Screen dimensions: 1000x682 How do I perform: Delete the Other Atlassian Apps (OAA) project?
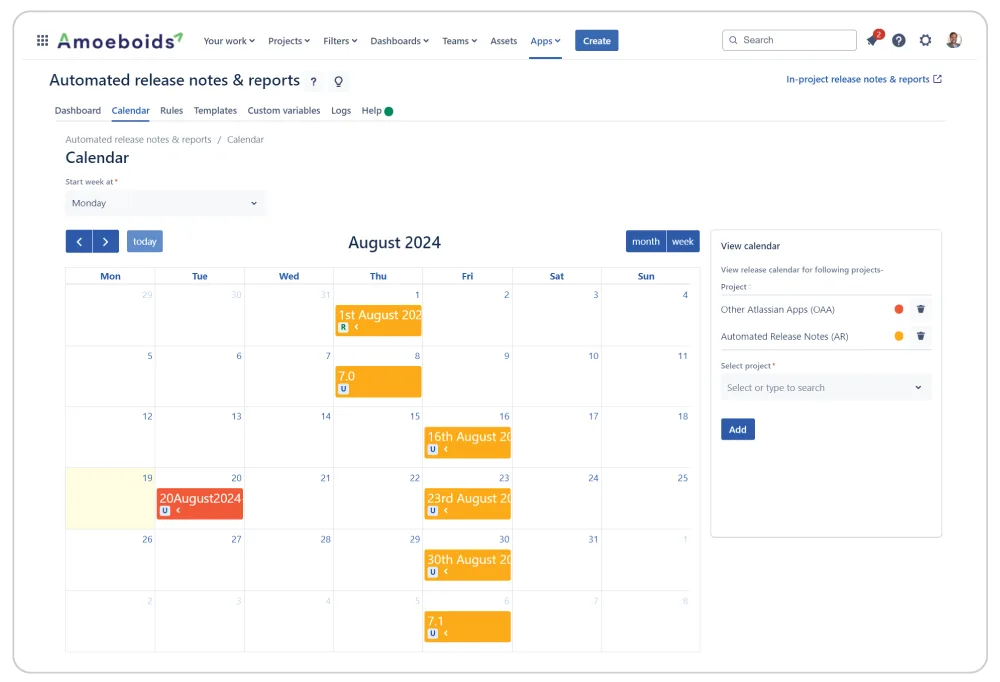920,309
